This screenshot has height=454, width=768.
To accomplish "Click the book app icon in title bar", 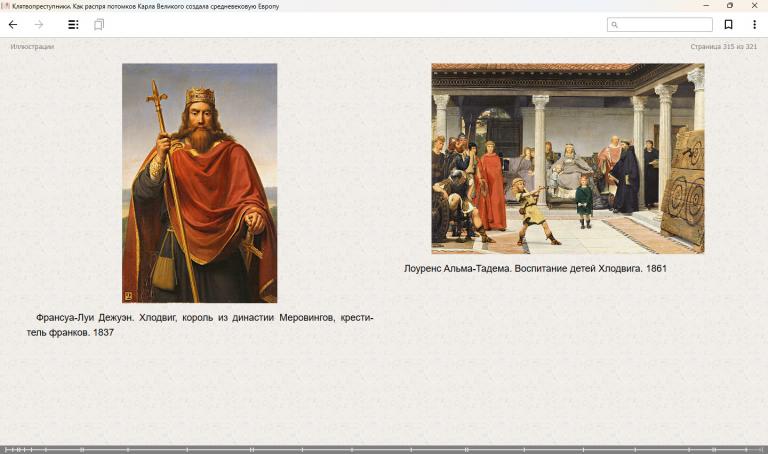I will coord(5,6).
